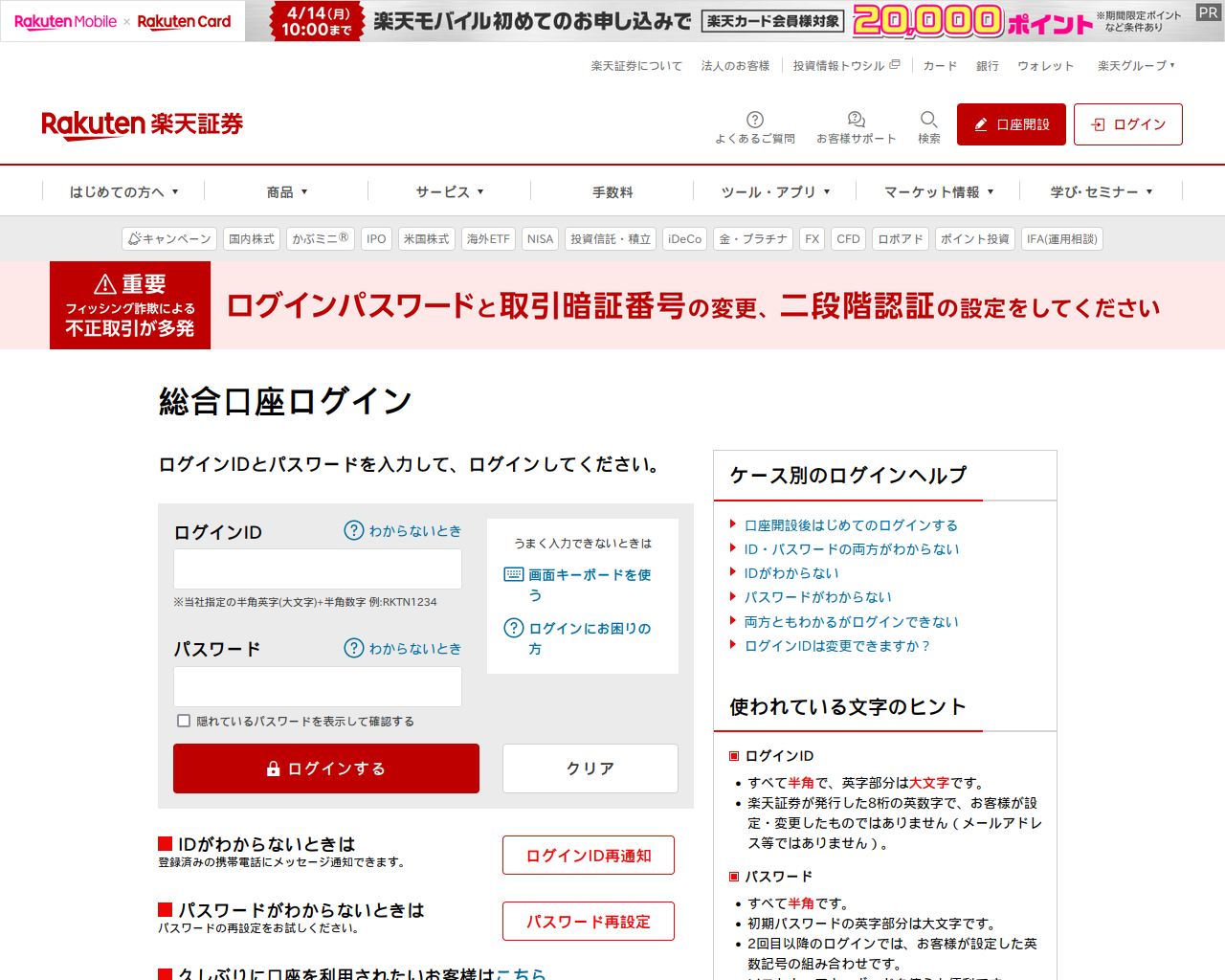Select the NISA tag
The height and width of the screenshot is (980, 1225).
coord(540,238)
